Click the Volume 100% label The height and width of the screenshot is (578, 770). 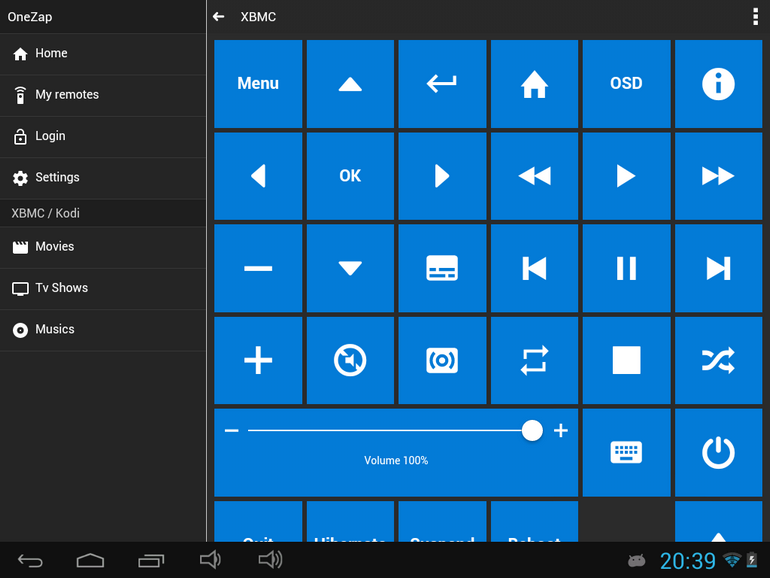396,461
